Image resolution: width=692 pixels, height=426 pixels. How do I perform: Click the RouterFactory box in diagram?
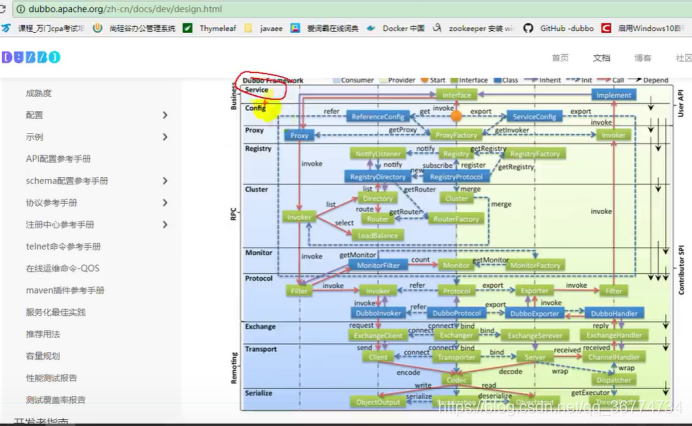pyautogui.click(x=456, y=219)
